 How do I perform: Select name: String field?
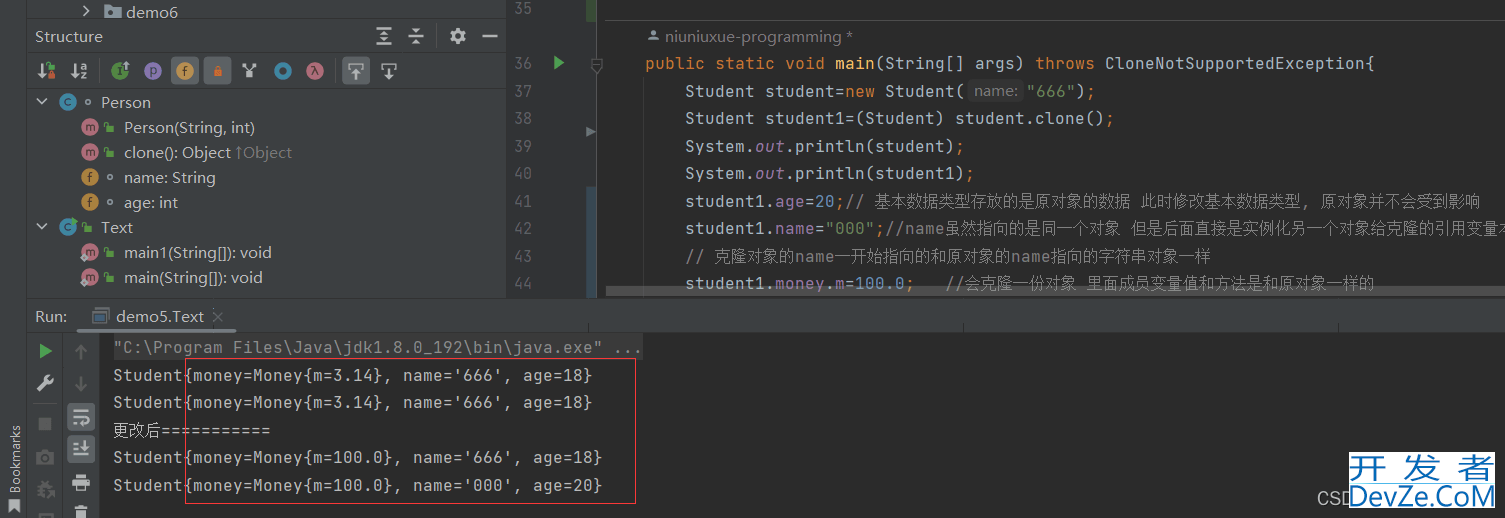(169, 177)
